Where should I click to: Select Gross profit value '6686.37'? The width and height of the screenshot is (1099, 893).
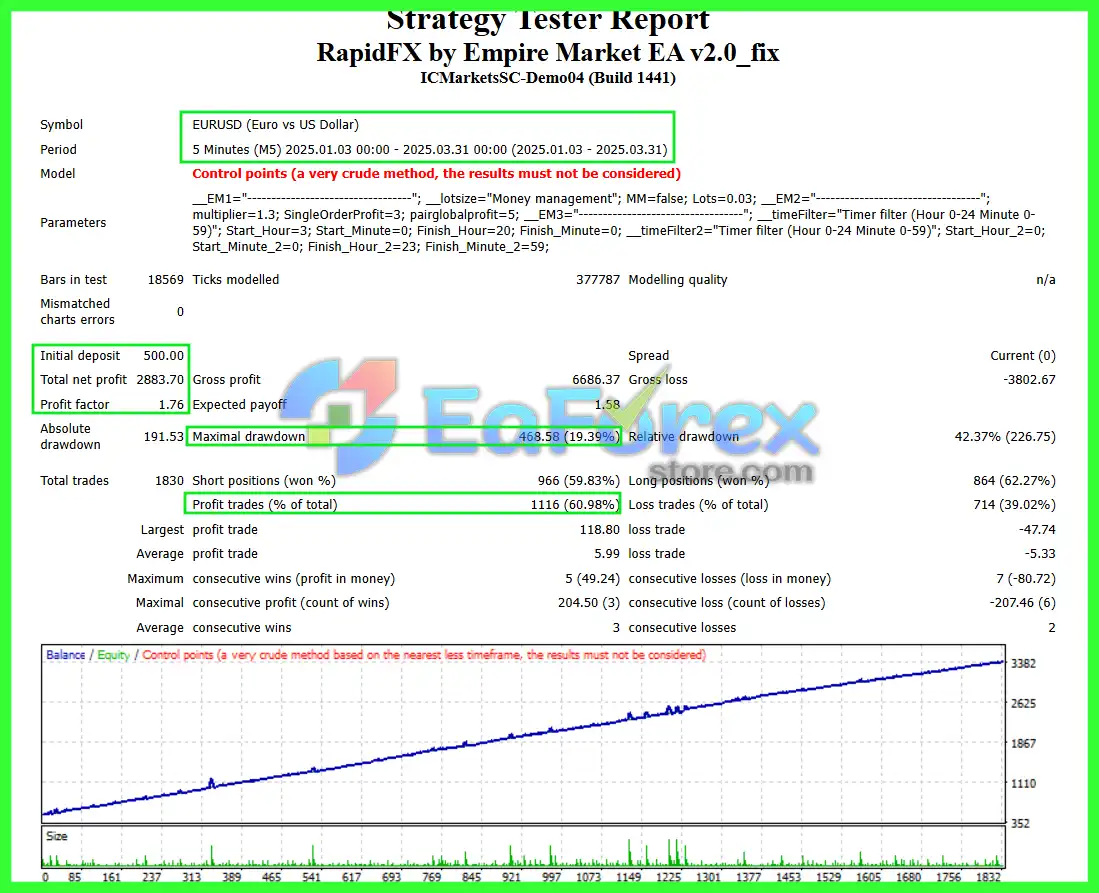pos(596,379)
